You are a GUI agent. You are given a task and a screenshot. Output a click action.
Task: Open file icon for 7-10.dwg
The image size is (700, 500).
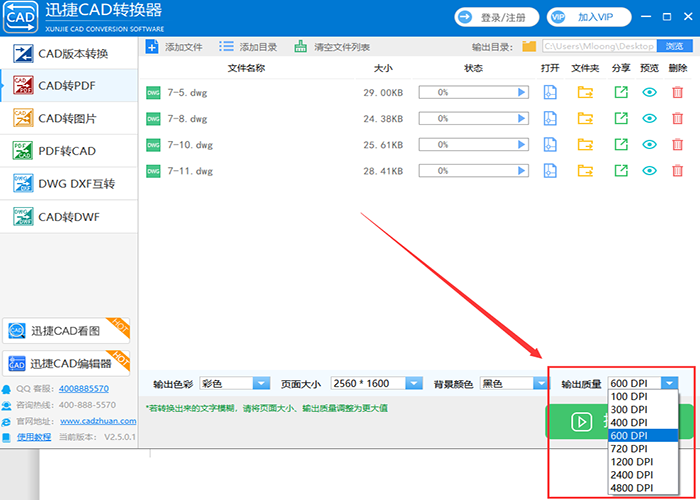pyautogui.click(x=550, y=145)
